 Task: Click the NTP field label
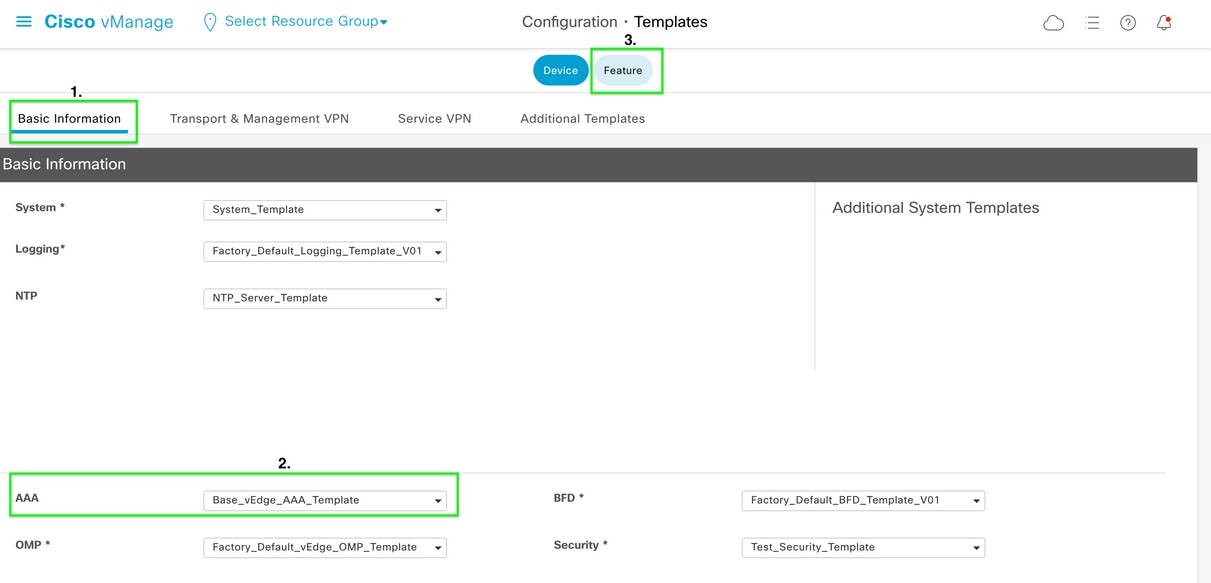point(26,296)
